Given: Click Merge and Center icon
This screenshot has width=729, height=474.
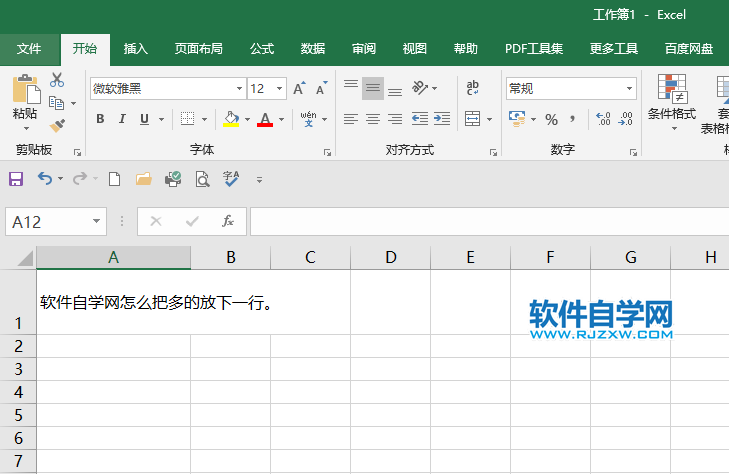Looking at the screenshot, I should coord(472,119).
